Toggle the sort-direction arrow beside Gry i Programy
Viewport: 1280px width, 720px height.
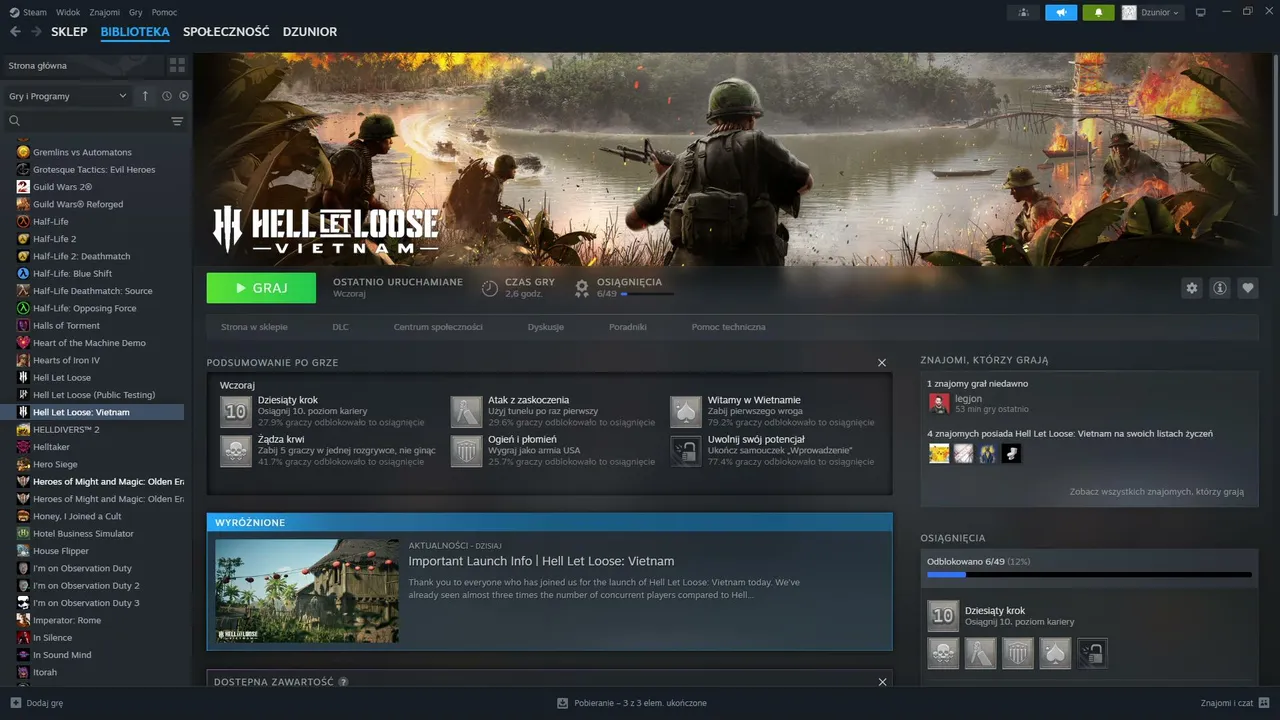point(145,96)
